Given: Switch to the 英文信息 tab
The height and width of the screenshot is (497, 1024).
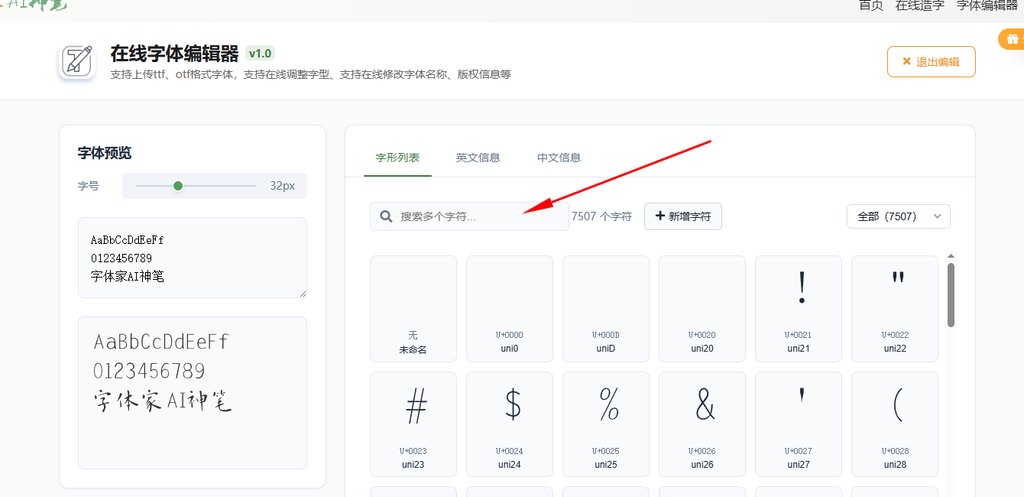Looking at the screenshot, I should [x=478, y=157].
